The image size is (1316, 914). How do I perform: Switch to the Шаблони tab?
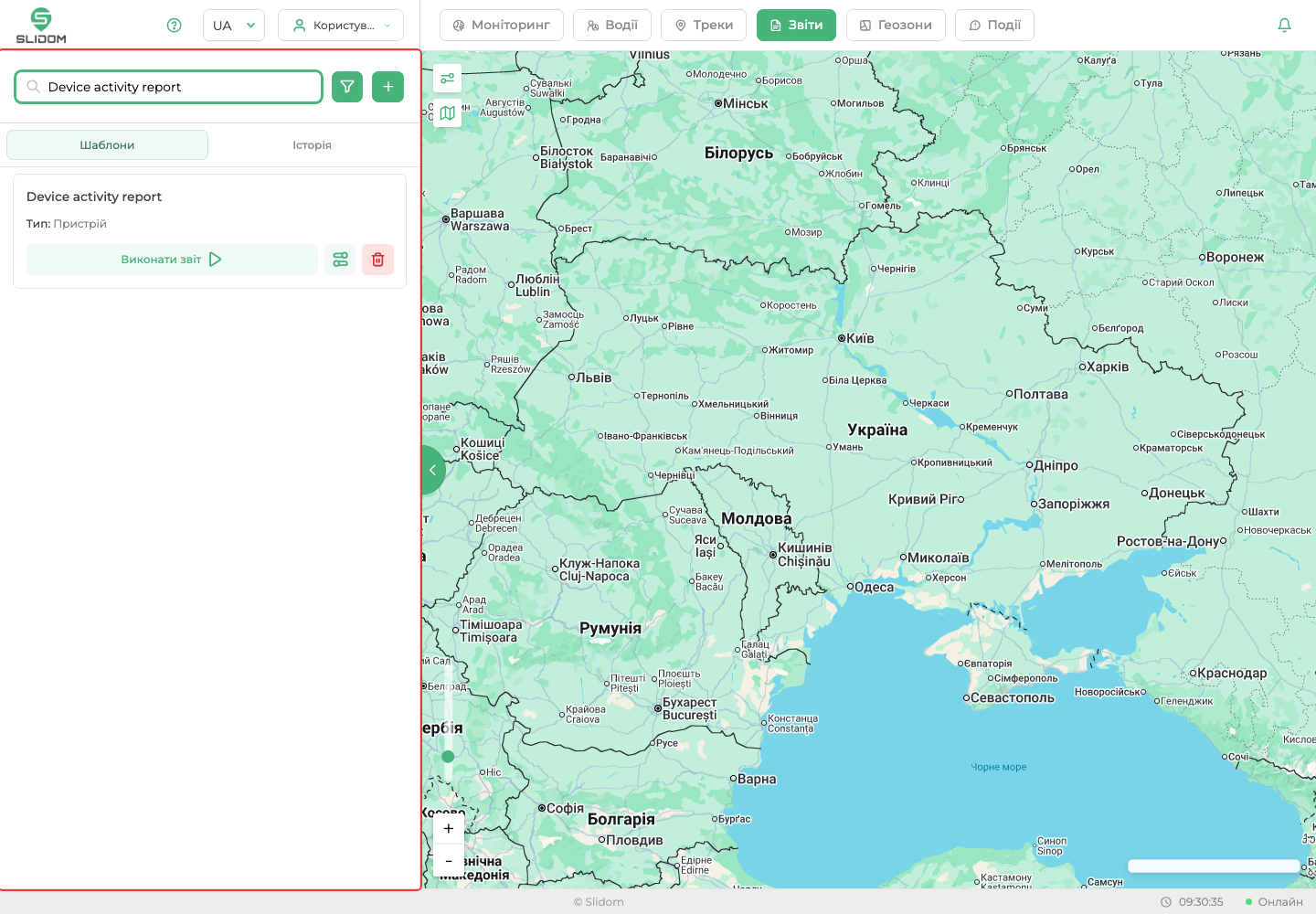tap(107, 145)
